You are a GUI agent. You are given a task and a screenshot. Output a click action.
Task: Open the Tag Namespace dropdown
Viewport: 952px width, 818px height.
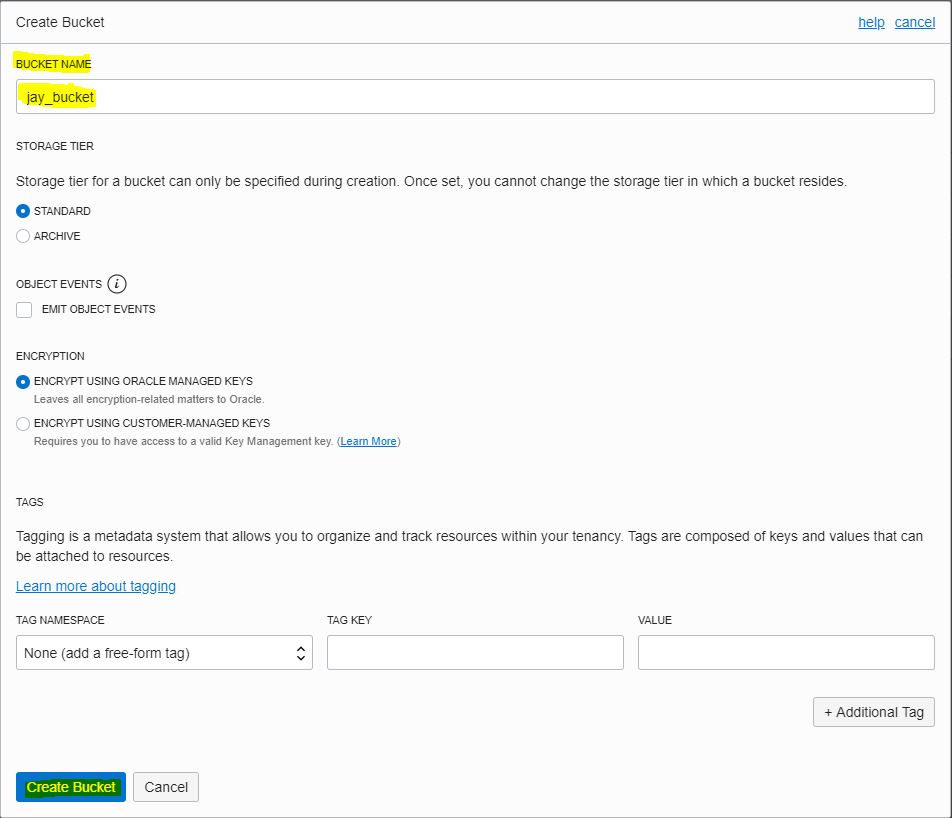(165, 652)
